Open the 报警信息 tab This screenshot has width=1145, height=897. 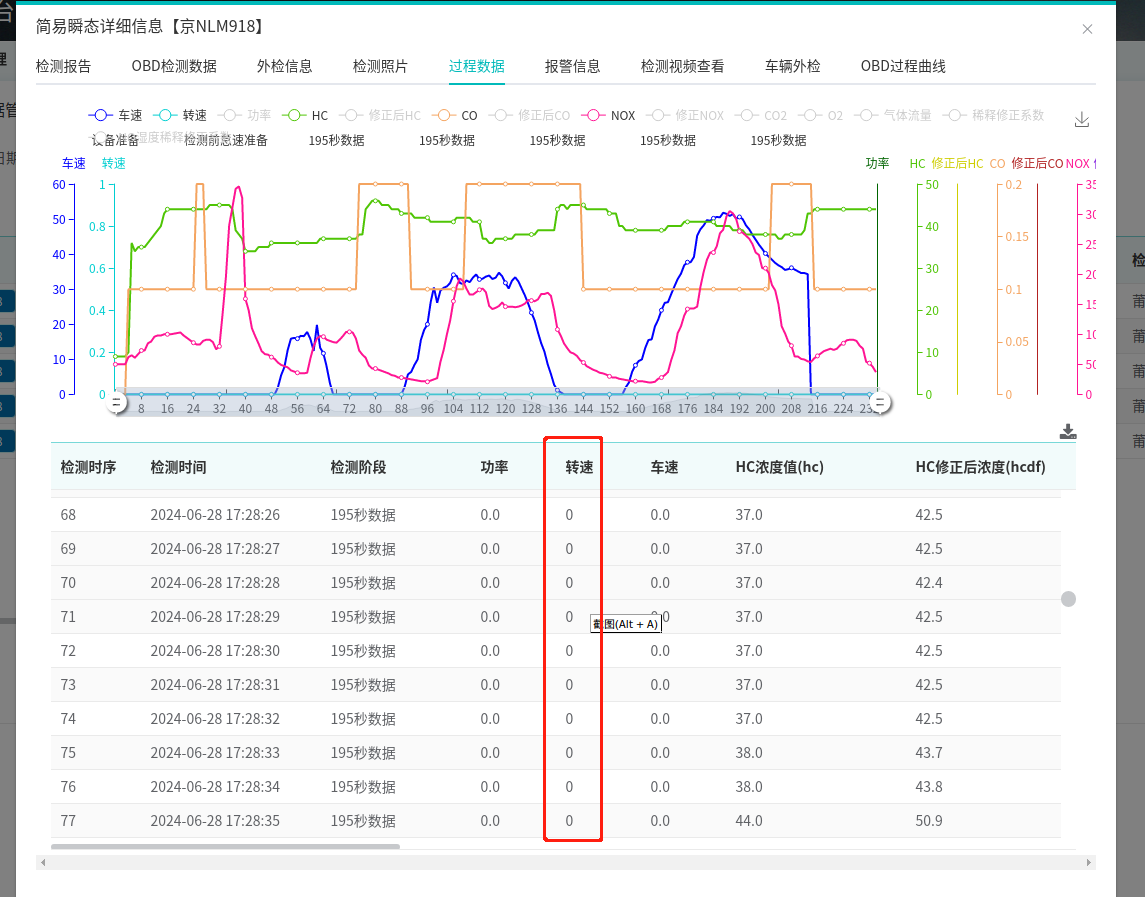572,67
